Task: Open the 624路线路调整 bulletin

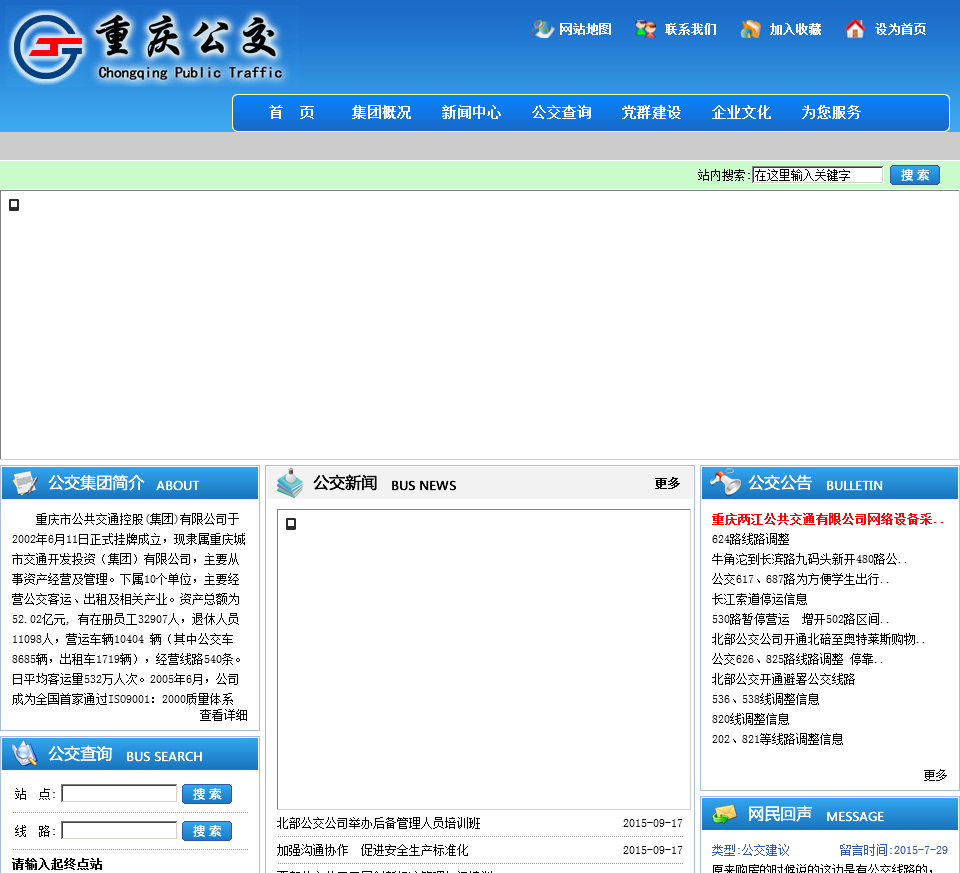Action: (x=751, y=539)
